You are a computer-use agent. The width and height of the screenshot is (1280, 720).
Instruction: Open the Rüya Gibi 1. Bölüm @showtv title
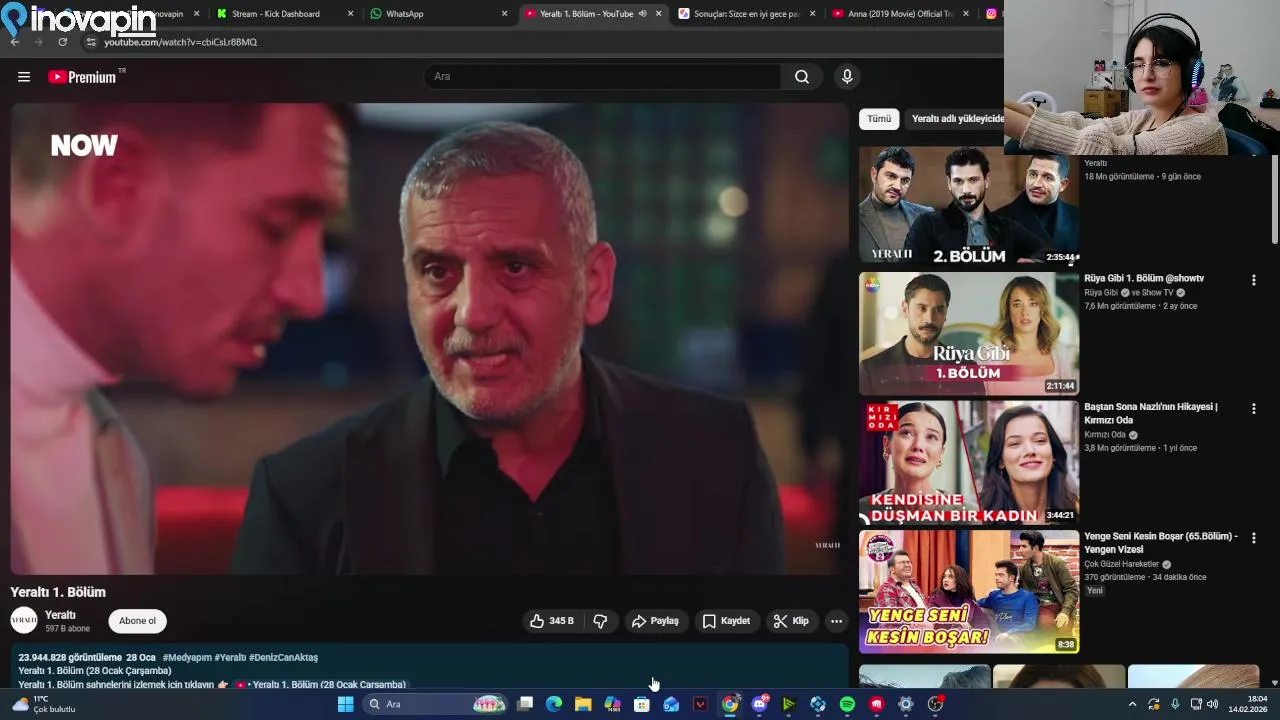tap(1144, 278)
